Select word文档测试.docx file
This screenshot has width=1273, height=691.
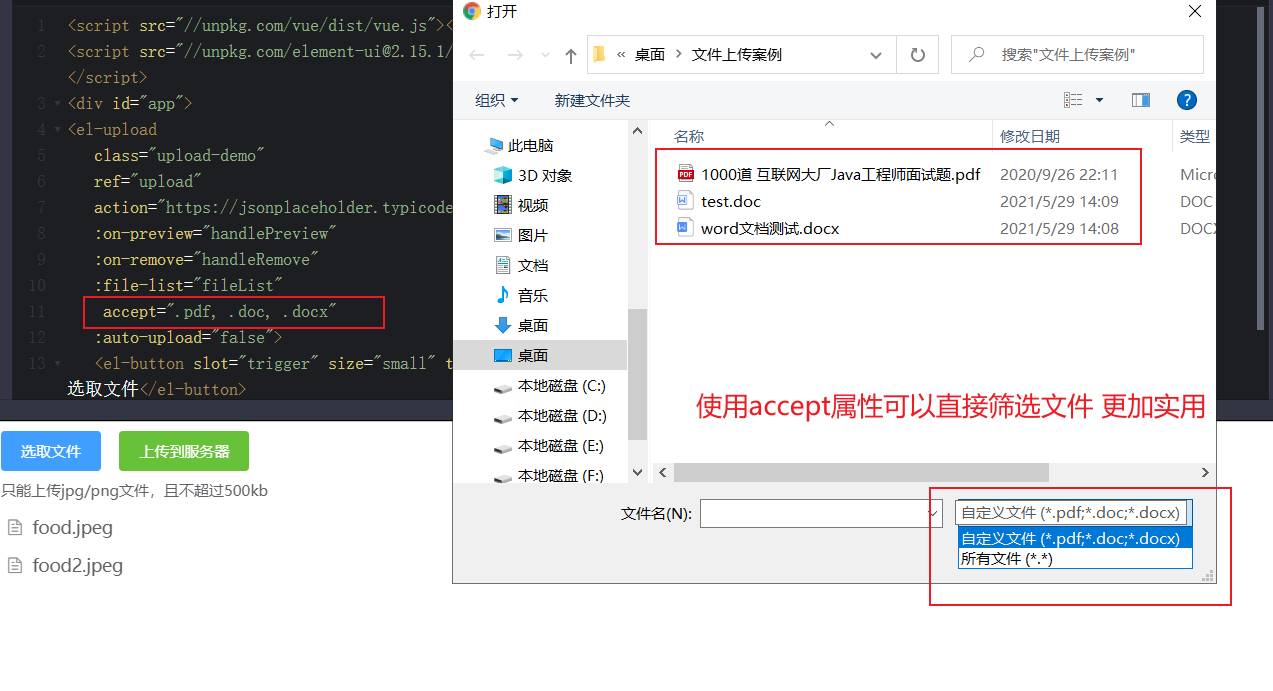[x=770, y=228]
